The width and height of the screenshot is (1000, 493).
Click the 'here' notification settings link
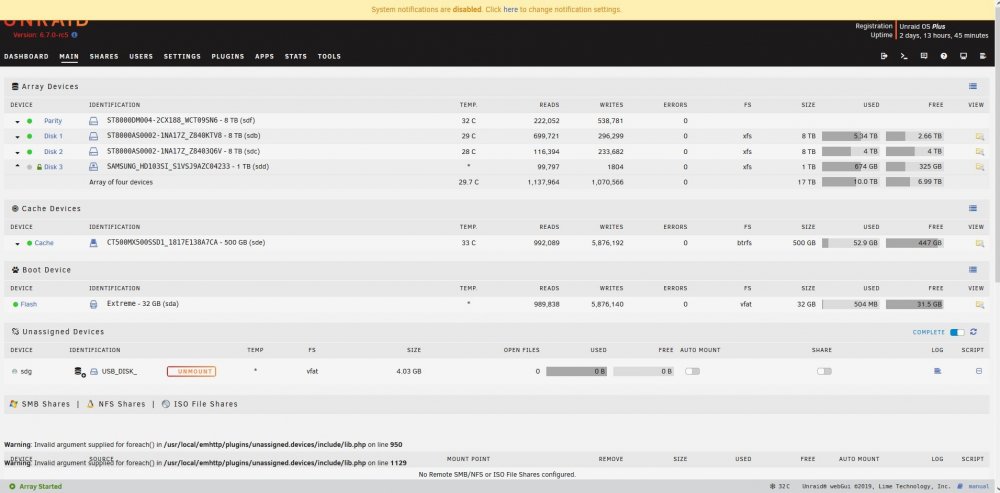click(x=510, y=10)
